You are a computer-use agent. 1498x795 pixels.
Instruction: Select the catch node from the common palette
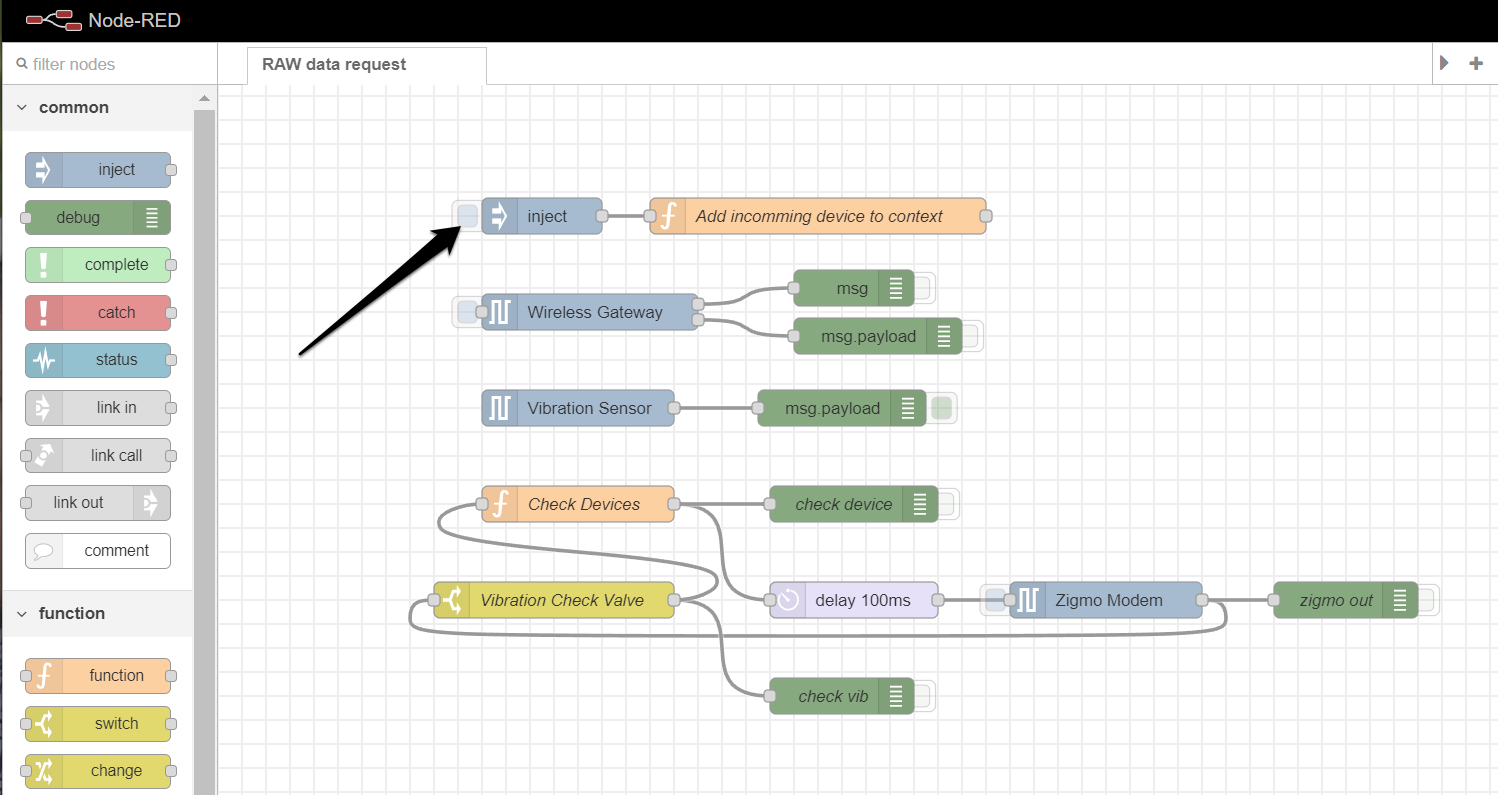pyautogui.click(x=98, y=312)
